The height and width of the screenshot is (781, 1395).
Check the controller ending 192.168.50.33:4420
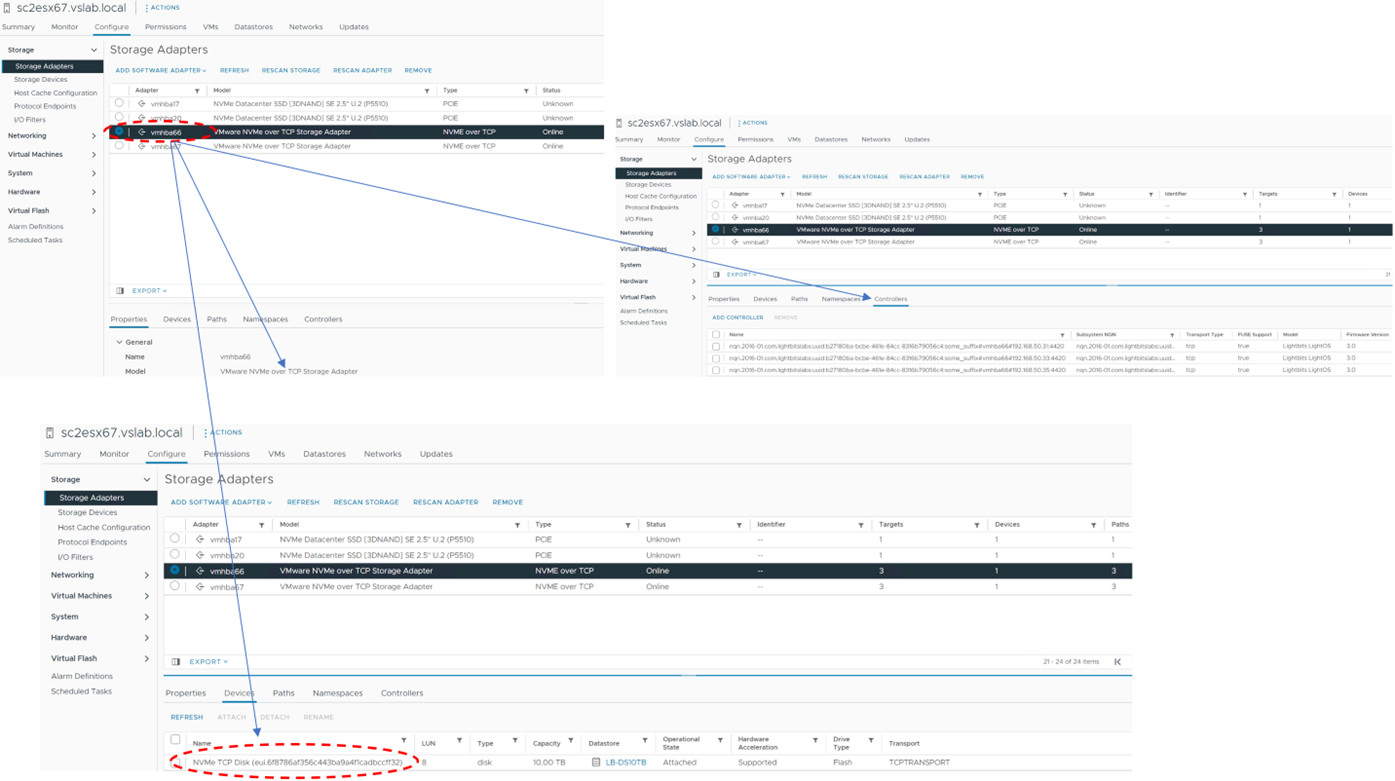[716, 358]
